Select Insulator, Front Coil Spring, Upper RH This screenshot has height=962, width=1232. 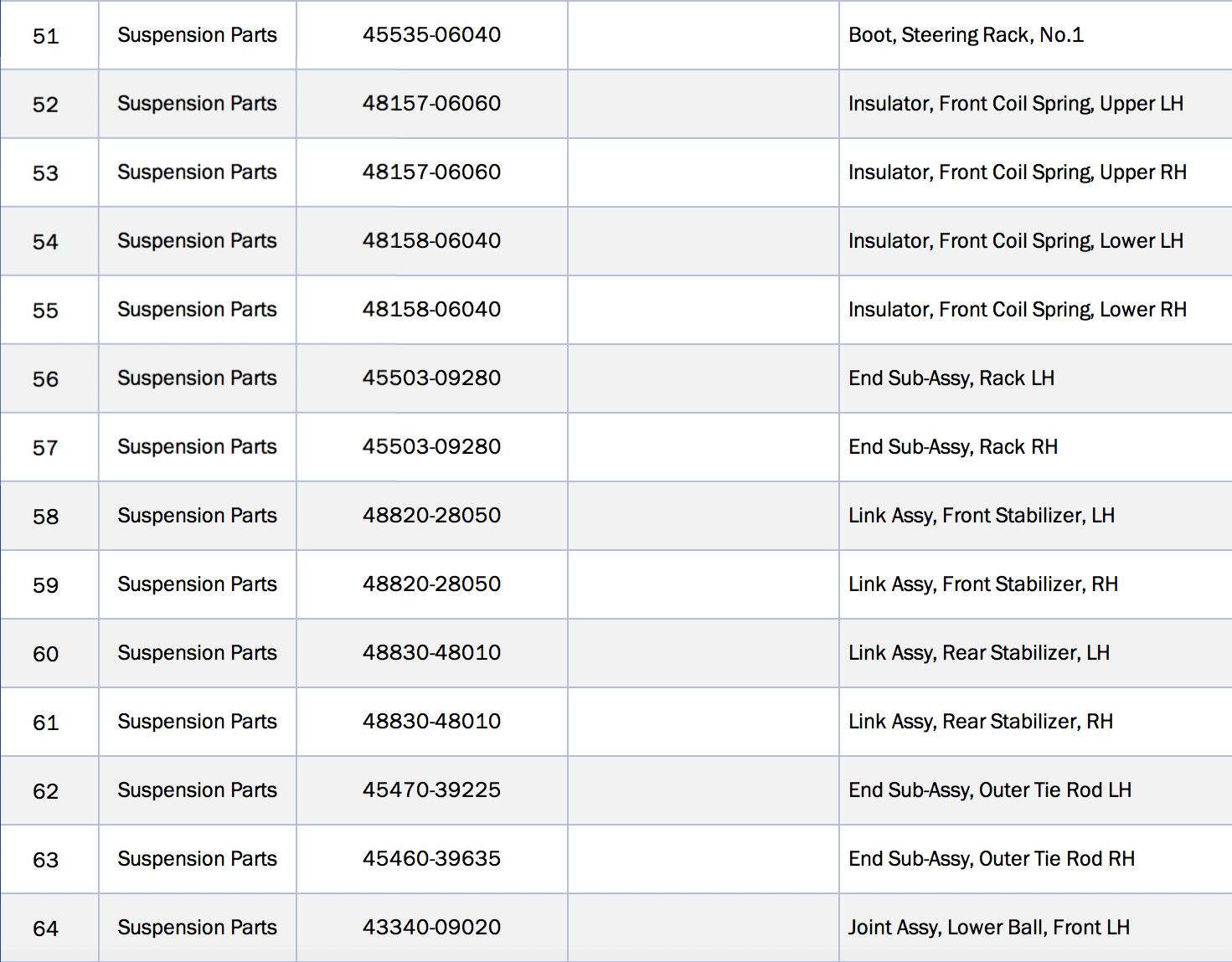(1017, 172)
